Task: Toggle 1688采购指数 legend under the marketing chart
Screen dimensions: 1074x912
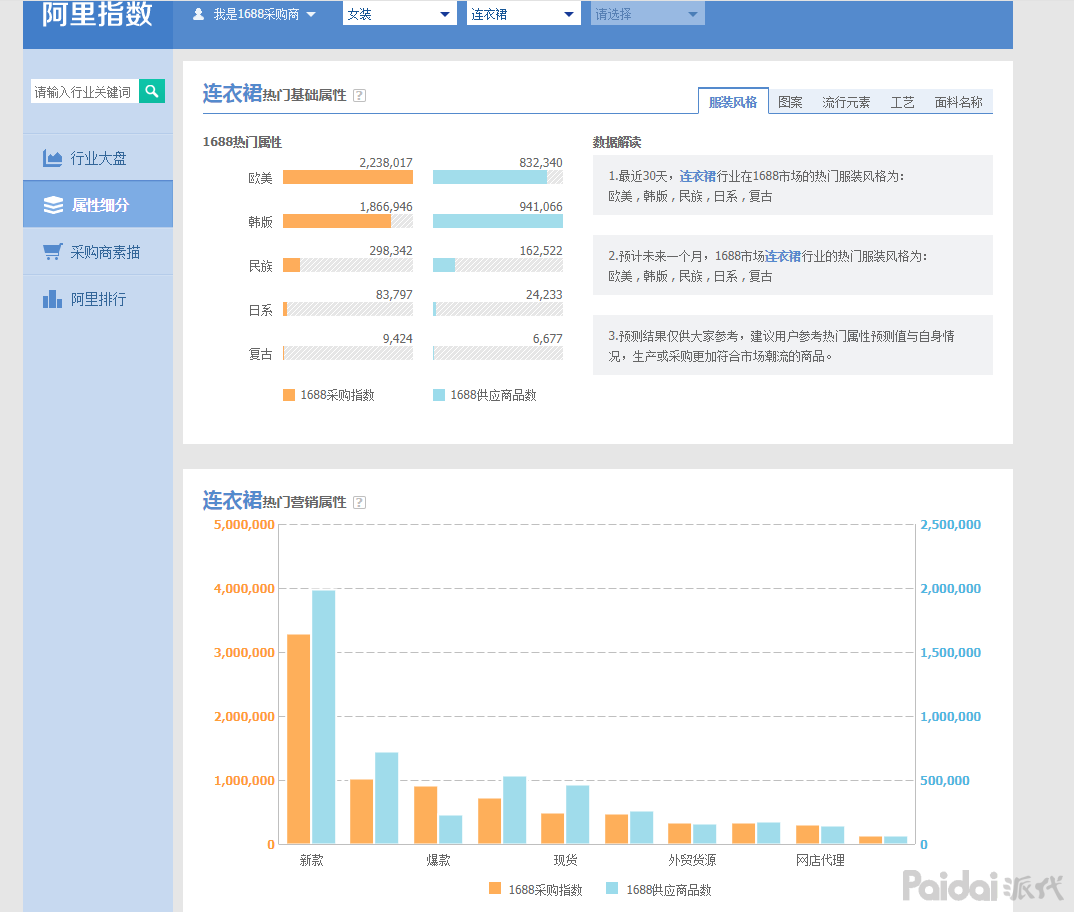Action: [x=536, y=889]
